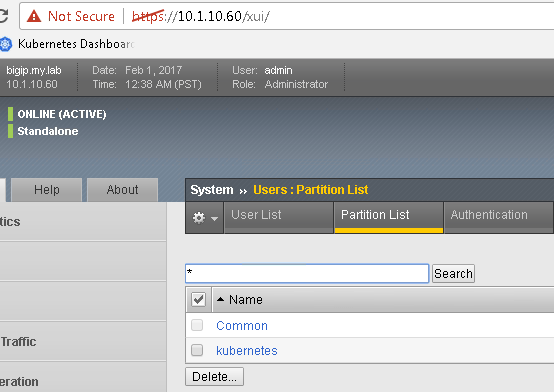
Task: Open the Authentication tab
Action: pyautogui.click(x=498, y=217)
